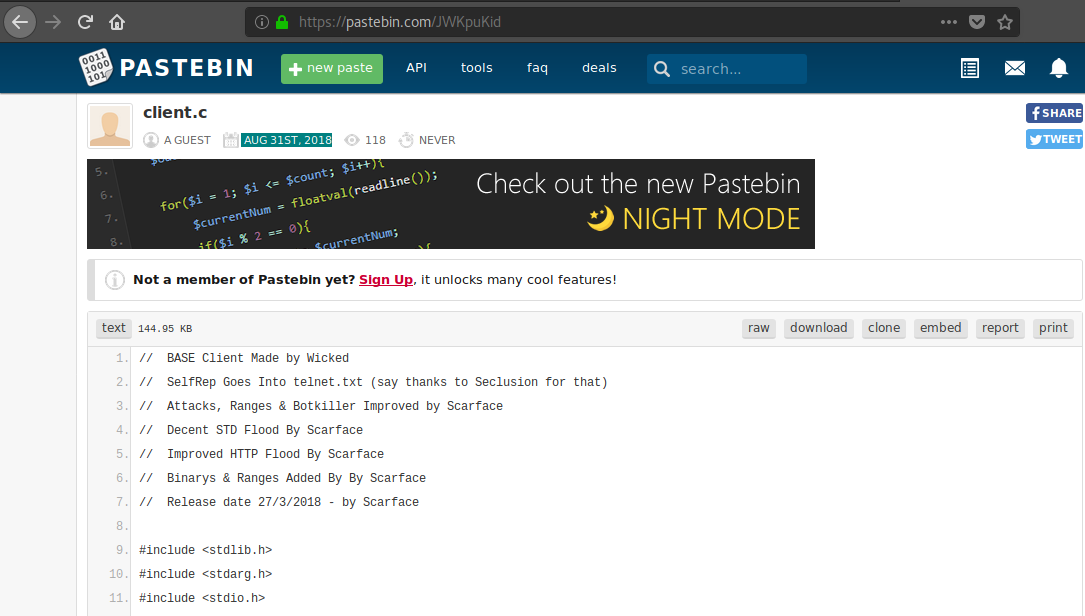Open messages envelope icon
Viewport: 1085px width, 616px height.
(x=1015, y=68)
